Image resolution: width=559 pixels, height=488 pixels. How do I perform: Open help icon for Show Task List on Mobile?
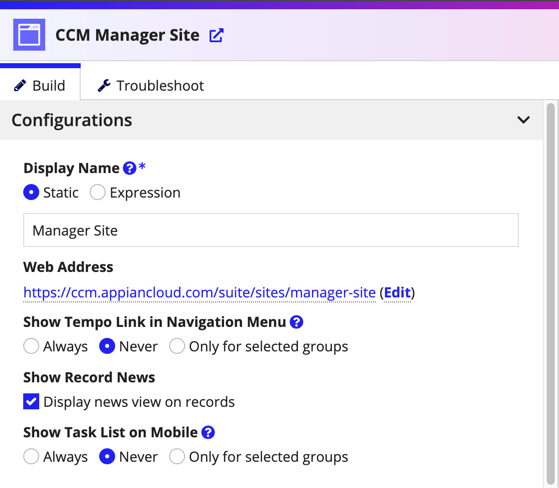pos(208,432)
